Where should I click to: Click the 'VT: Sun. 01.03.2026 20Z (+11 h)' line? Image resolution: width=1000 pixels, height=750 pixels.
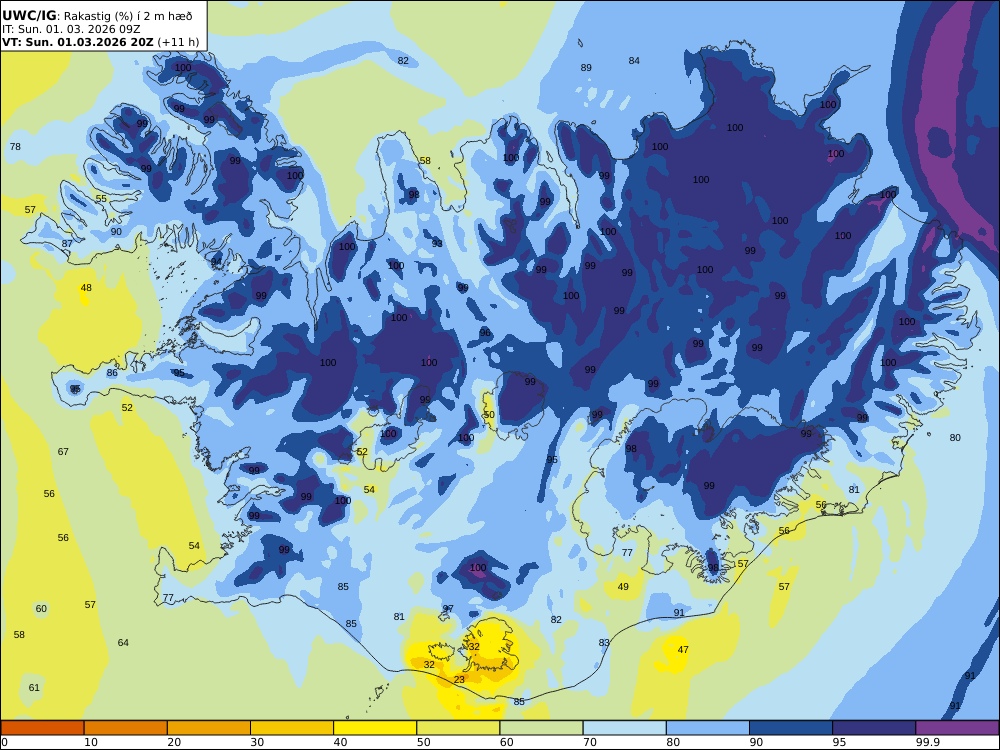(101, 42)
